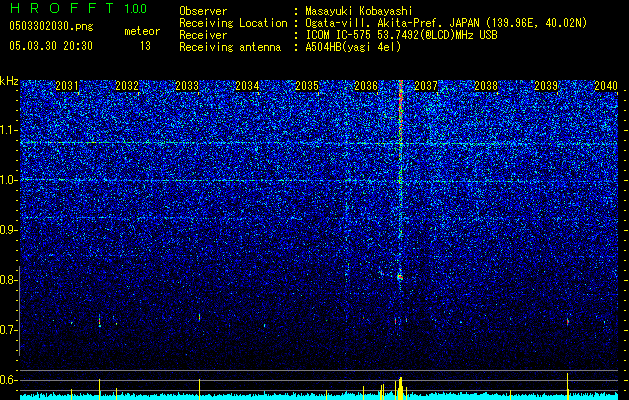Click the HROFFT 1.0.0 title text
This screenshot has height=400, width=629.
tap(78, 8)
